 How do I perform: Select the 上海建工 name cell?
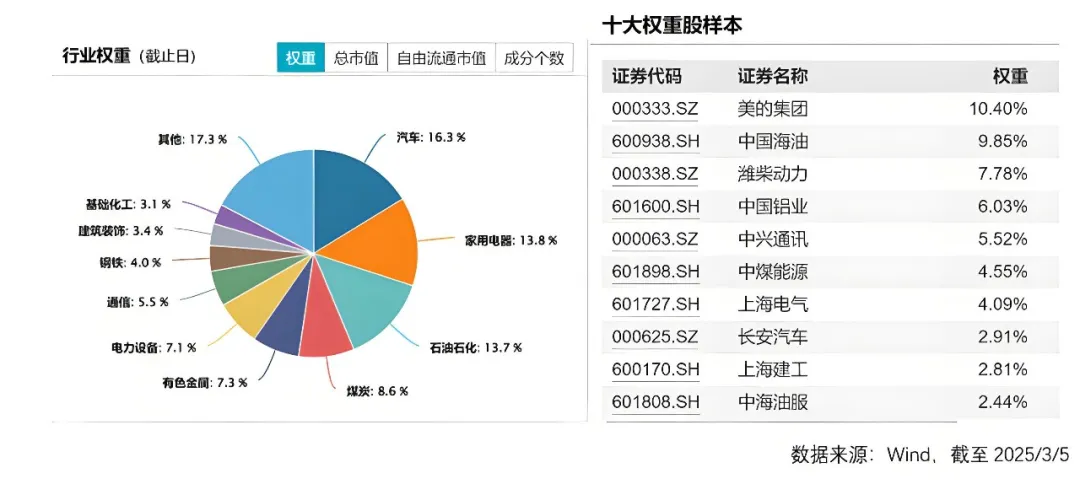pos(773,370)
